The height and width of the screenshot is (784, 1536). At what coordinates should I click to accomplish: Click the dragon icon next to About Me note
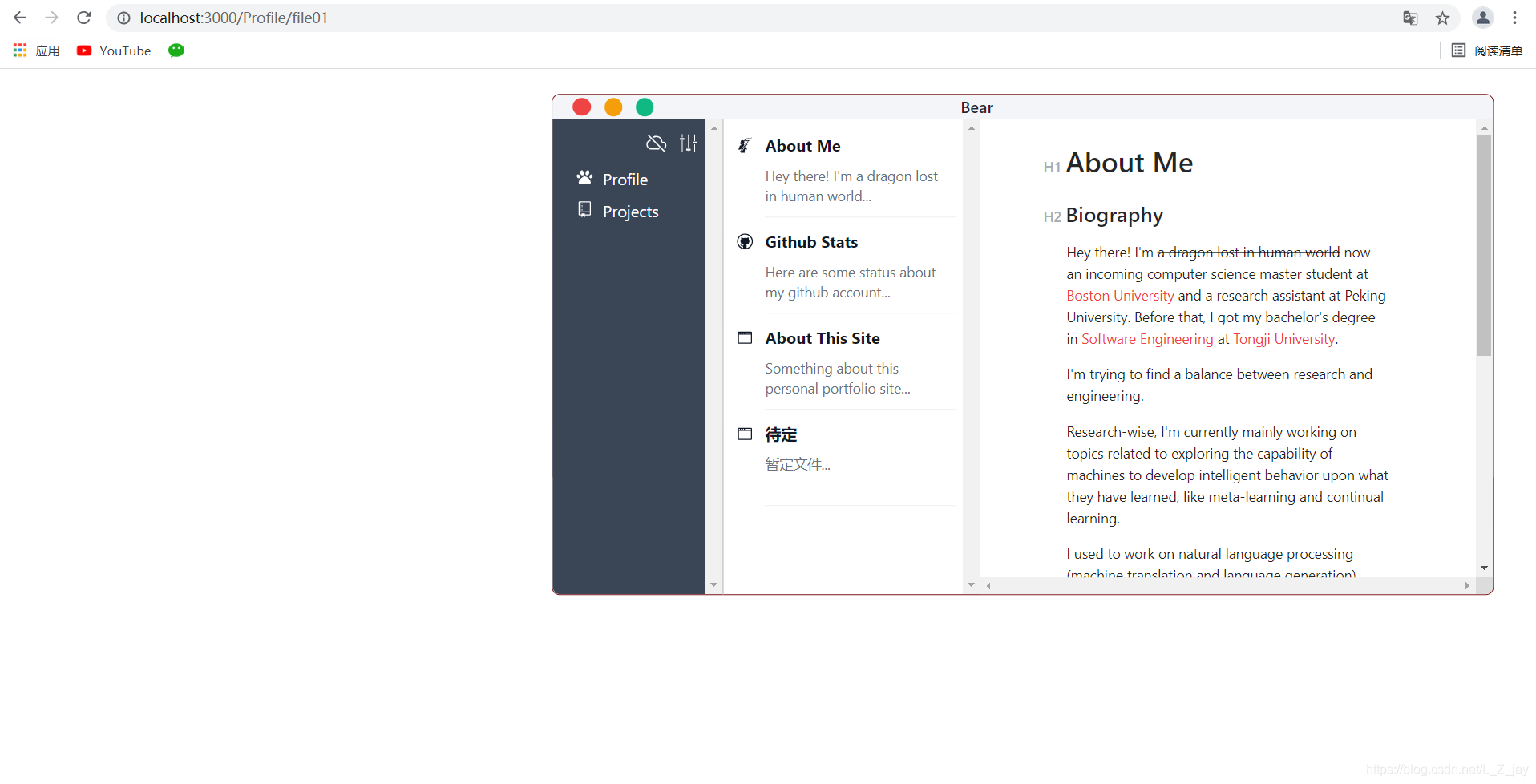(x=745, y=145)
